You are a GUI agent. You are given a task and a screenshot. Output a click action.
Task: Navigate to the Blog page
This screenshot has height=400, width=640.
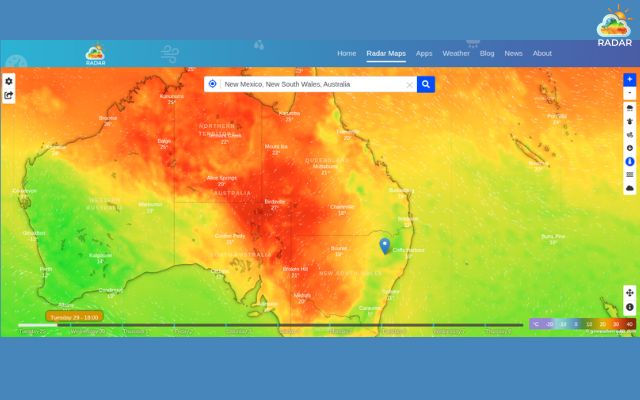(487, 53)
